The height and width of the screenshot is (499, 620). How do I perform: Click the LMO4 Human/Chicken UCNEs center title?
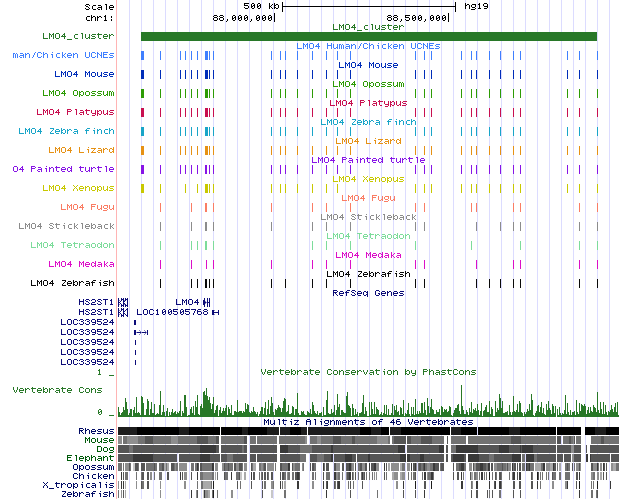pyautogui.click(x=368, y=46)
